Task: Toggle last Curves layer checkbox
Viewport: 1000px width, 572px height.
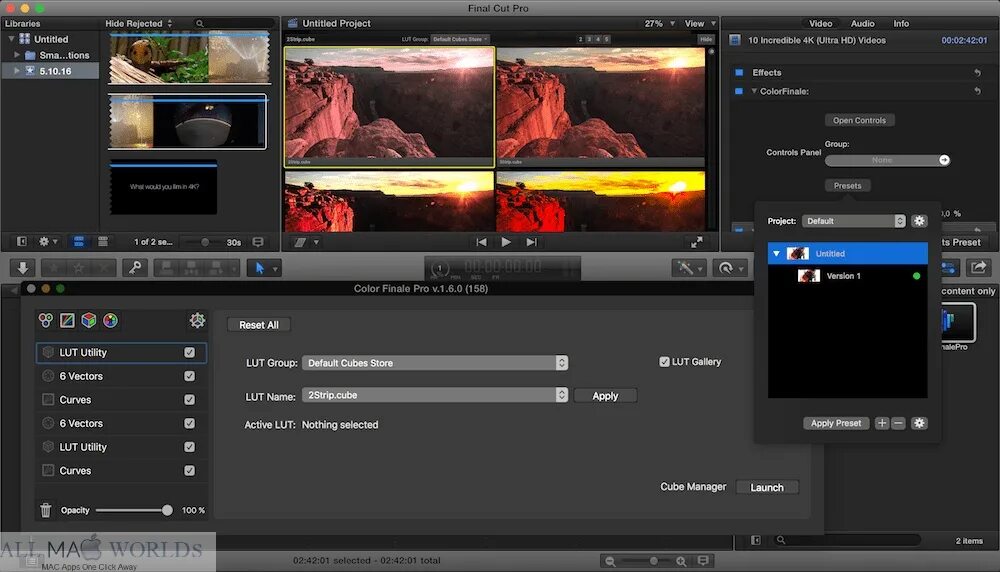Action: click(189, 470)
